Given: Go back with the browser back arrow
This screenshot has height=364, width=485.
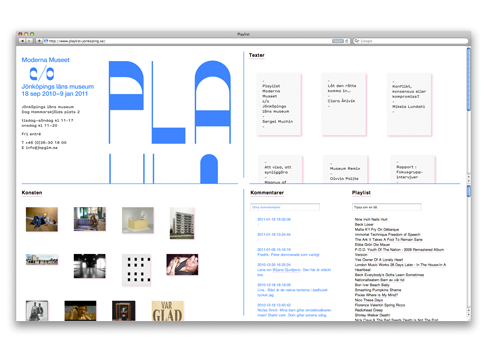Looking at the screenshot, I should coord(22,41).
